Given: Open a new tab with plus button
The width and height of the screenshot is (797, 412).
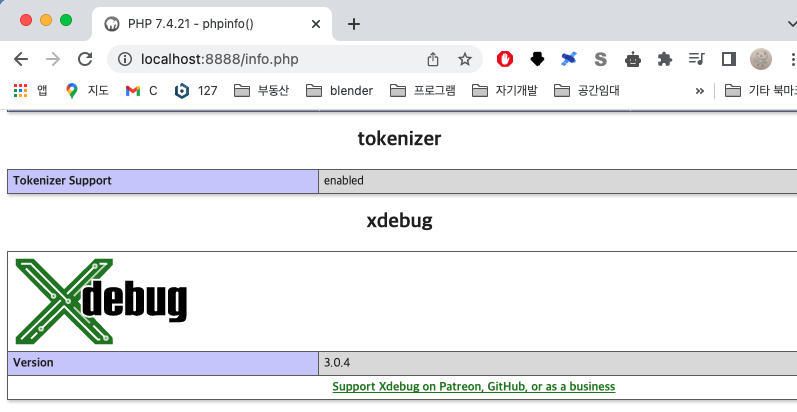Looking at the screenshot, I should click(x=354, y=24).
